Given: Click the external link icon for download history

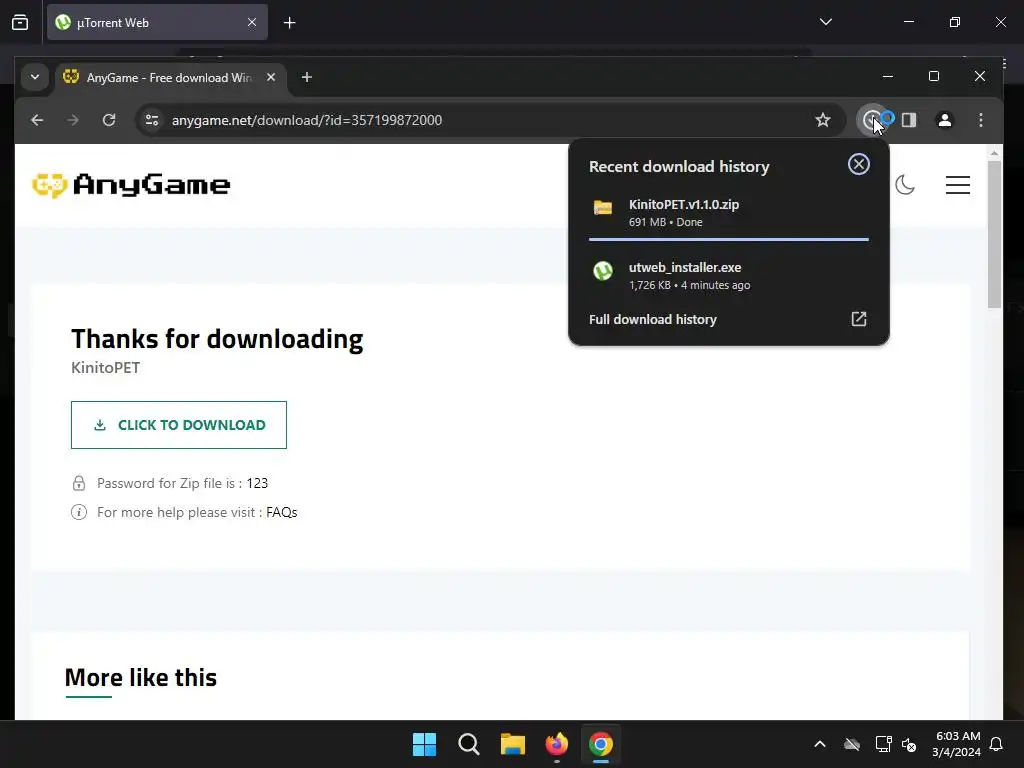Looking at the screenshot, I should pos(859,319).
